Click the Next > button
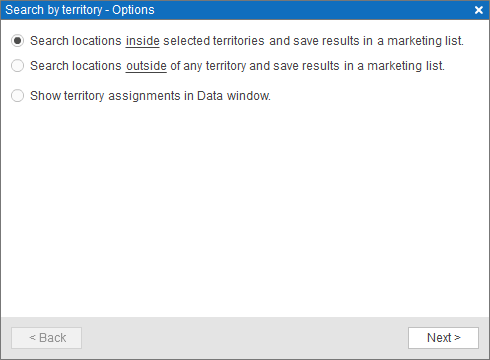The width and height of the screenshot is (490, 360). 443,338
